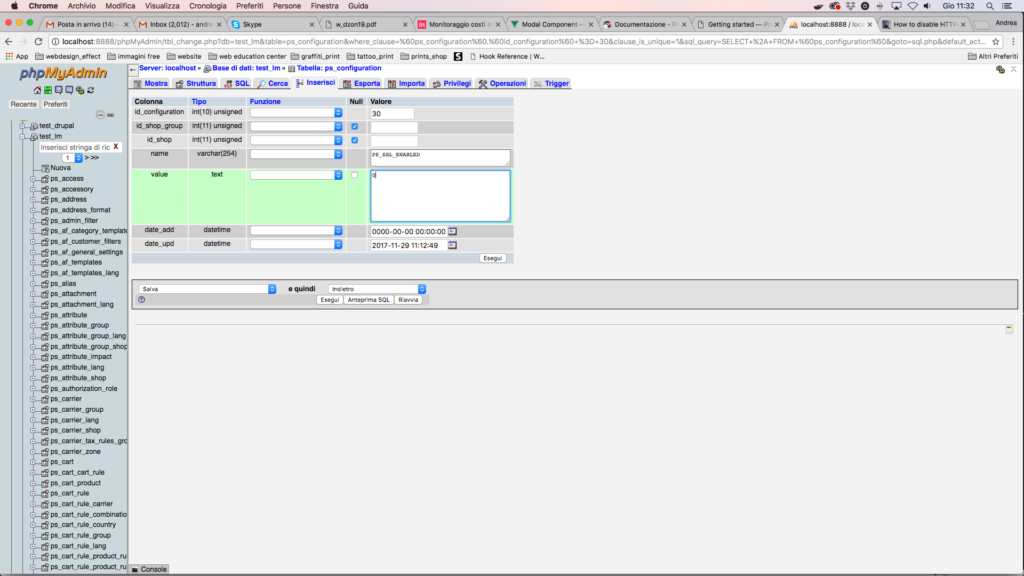Follow Server: localhost breadcrumb link

(x=167, y=68)
